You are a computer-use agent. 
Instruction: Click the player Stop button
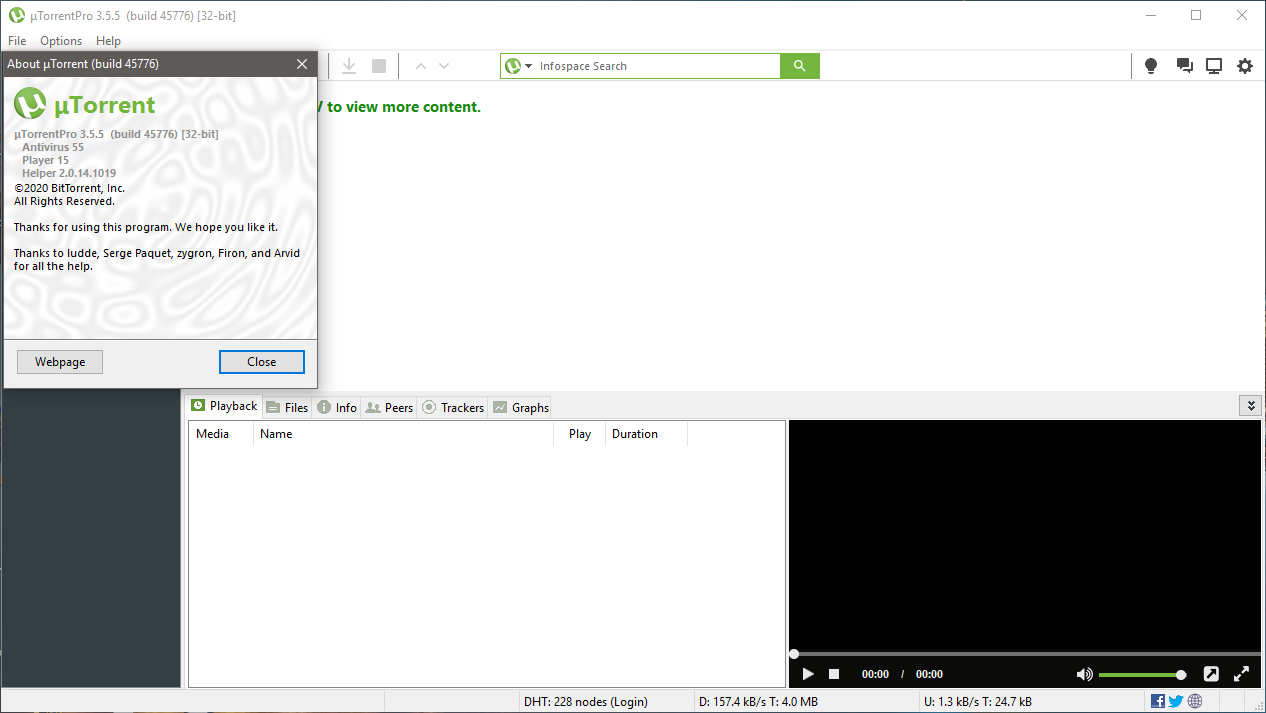(834, 674)
